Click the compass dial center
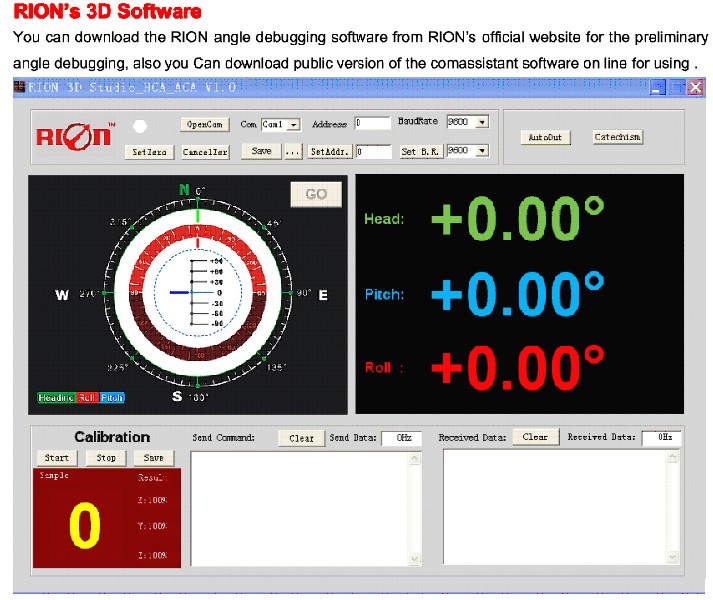This screenshot has height=600, width=713. 188,293
